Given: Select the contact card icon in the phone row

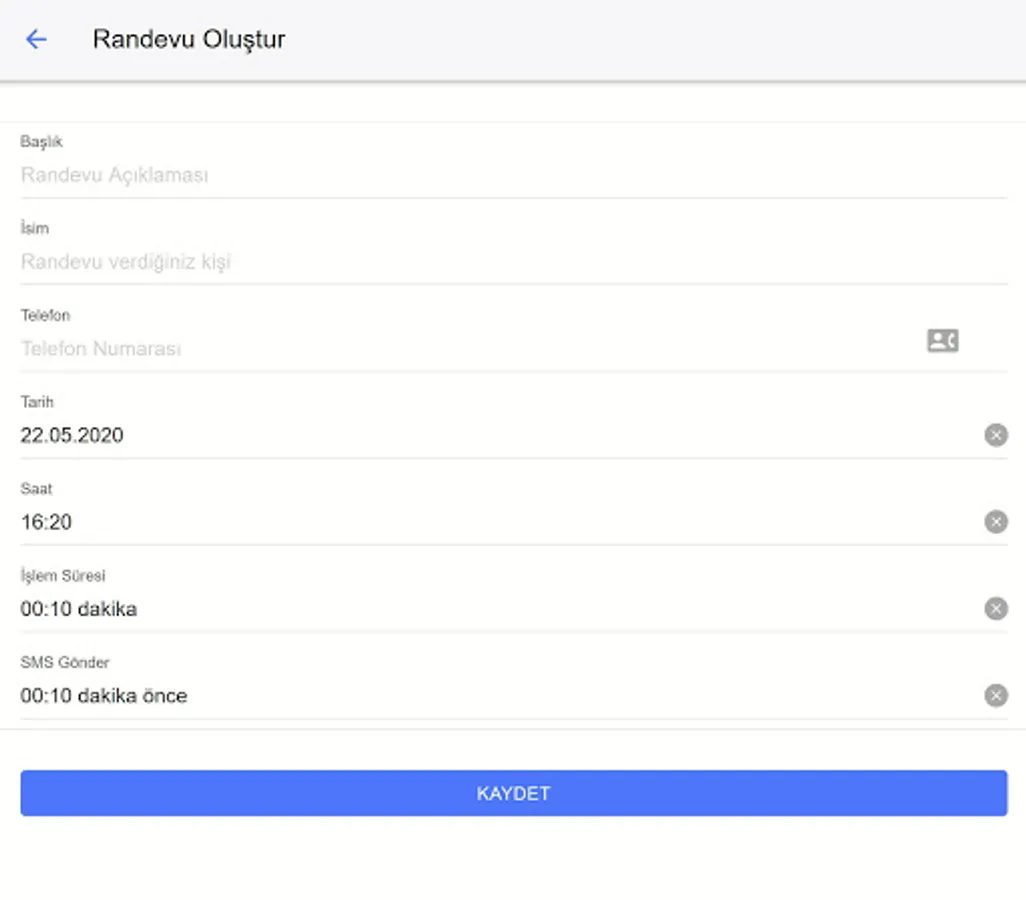Looking at the screenshot, I should [941, 340].
